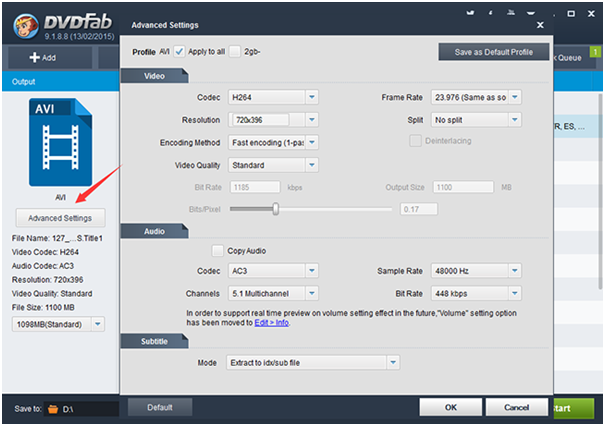Screen dimensions: 605x426
Task: Click the Advanced Settings button in sidebar
Action: tap(60, 218)
